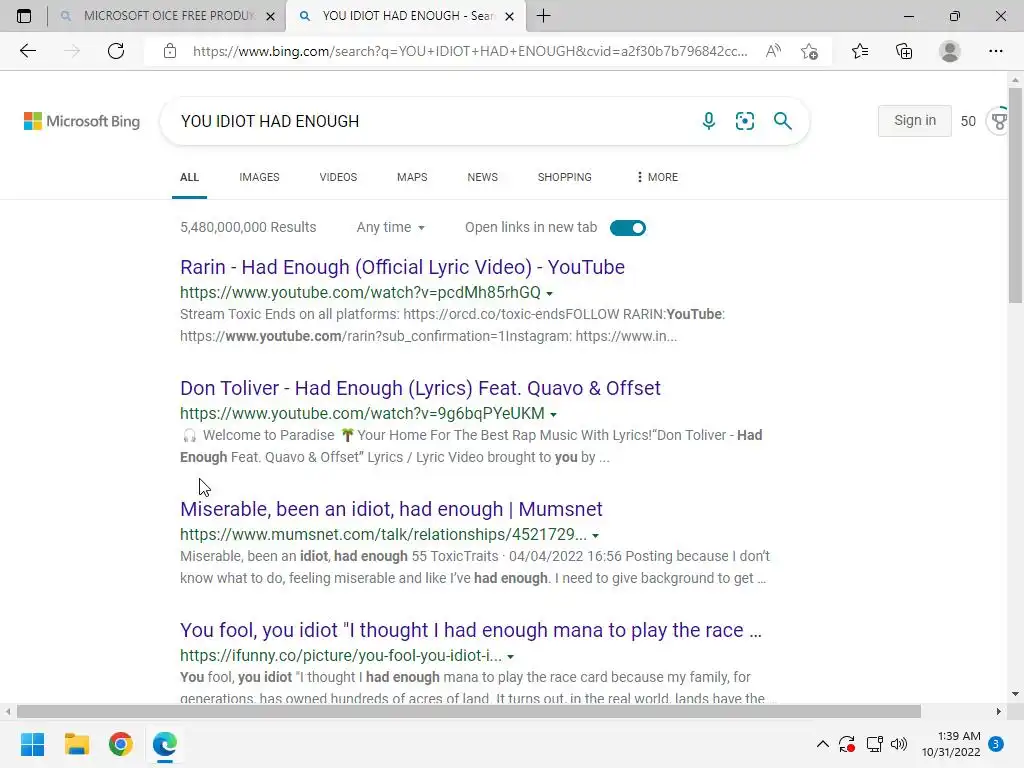Click the voice search microphone icon
This screenshot has height=768, width=1024.
(x=709, y=121)
